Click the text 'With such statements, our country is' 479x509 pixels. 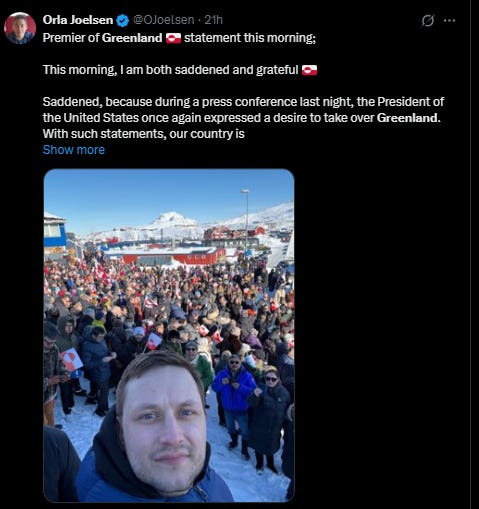144,134
